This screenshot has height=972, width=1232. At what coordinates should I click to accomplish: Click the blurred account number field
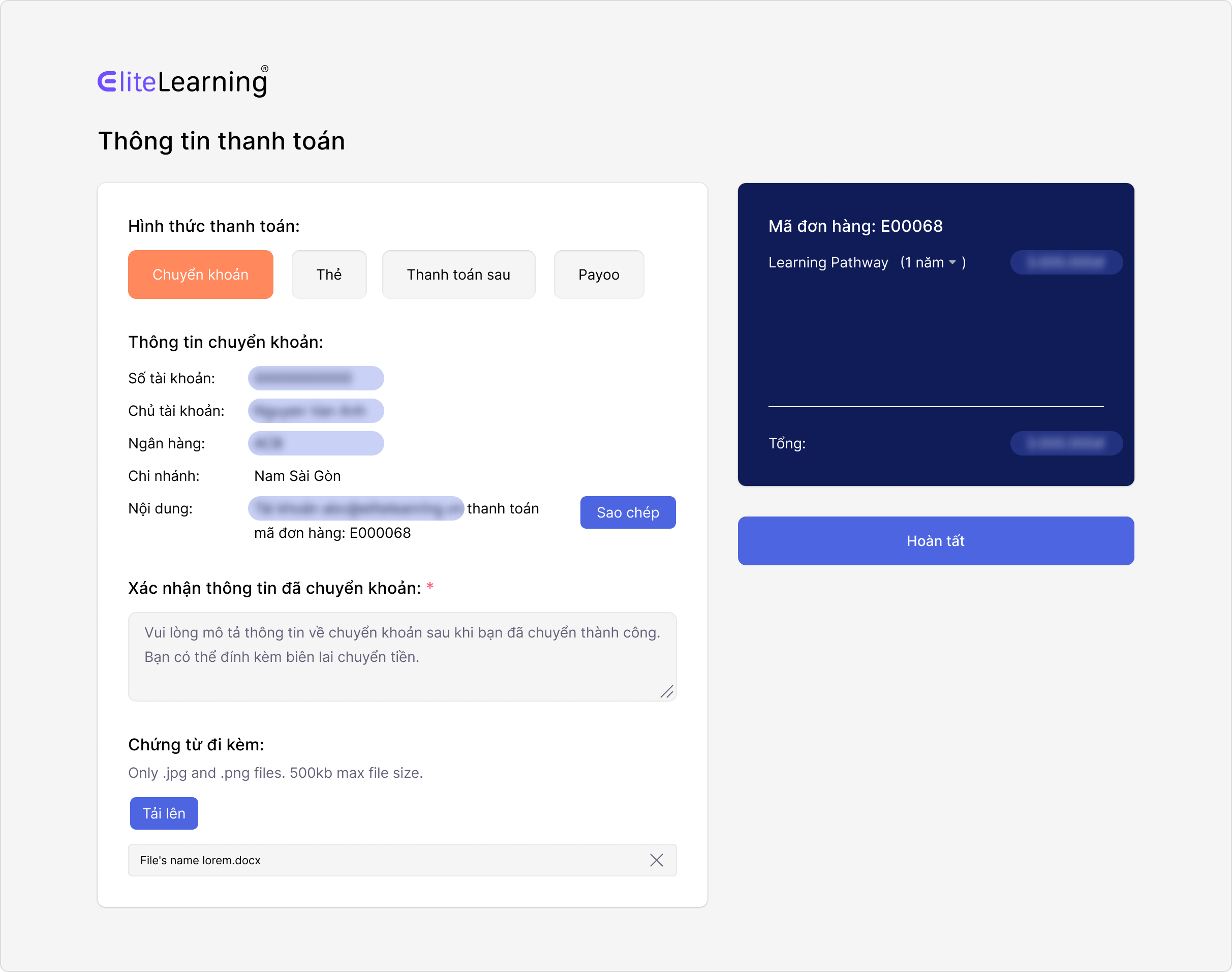316,378
